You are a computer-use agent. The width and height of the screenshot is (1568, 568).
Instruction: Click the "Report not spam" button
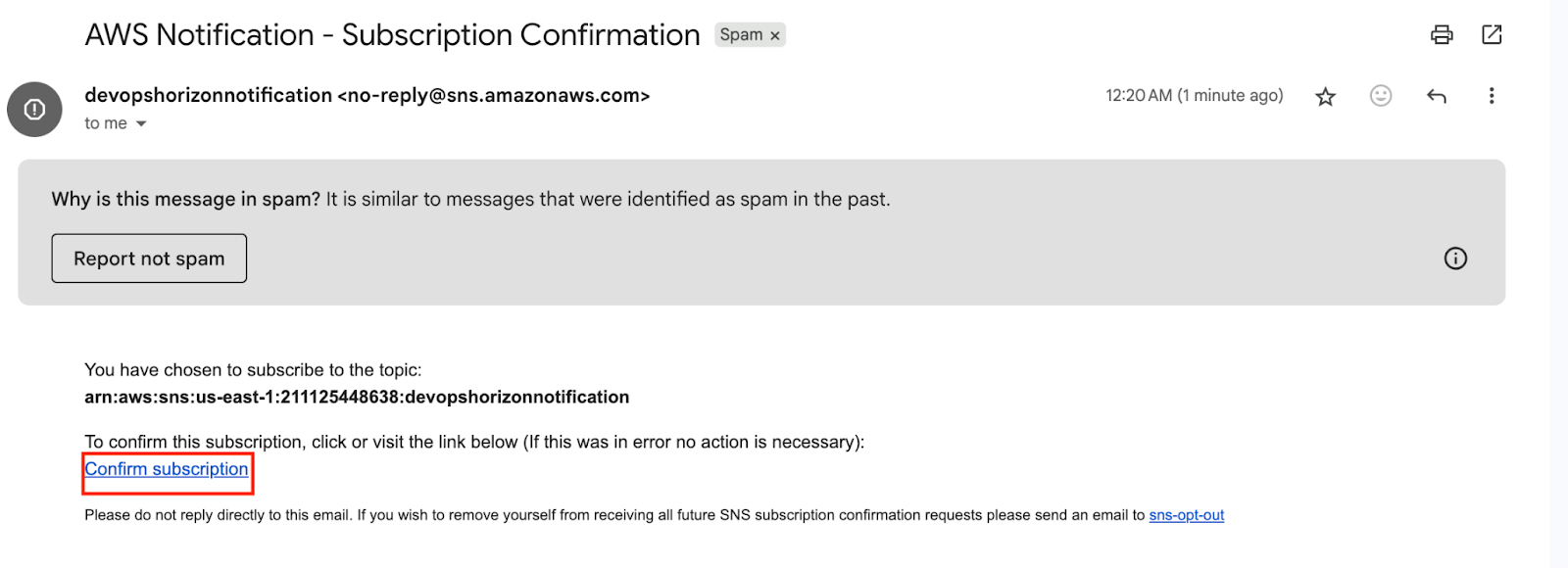click(149, 259)
